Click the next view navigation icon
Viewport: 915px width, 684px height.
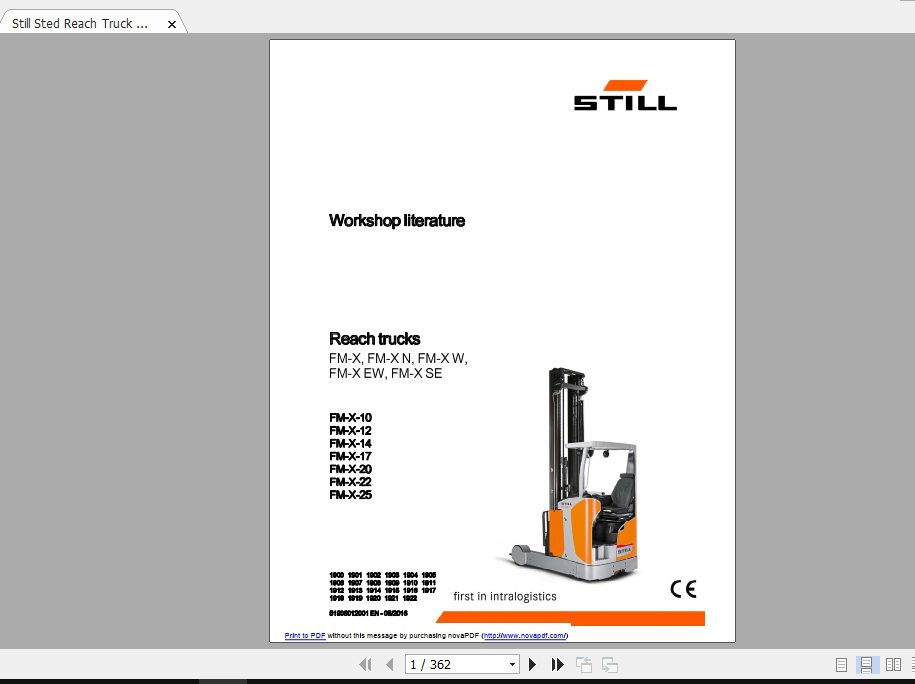coord(610,665)
